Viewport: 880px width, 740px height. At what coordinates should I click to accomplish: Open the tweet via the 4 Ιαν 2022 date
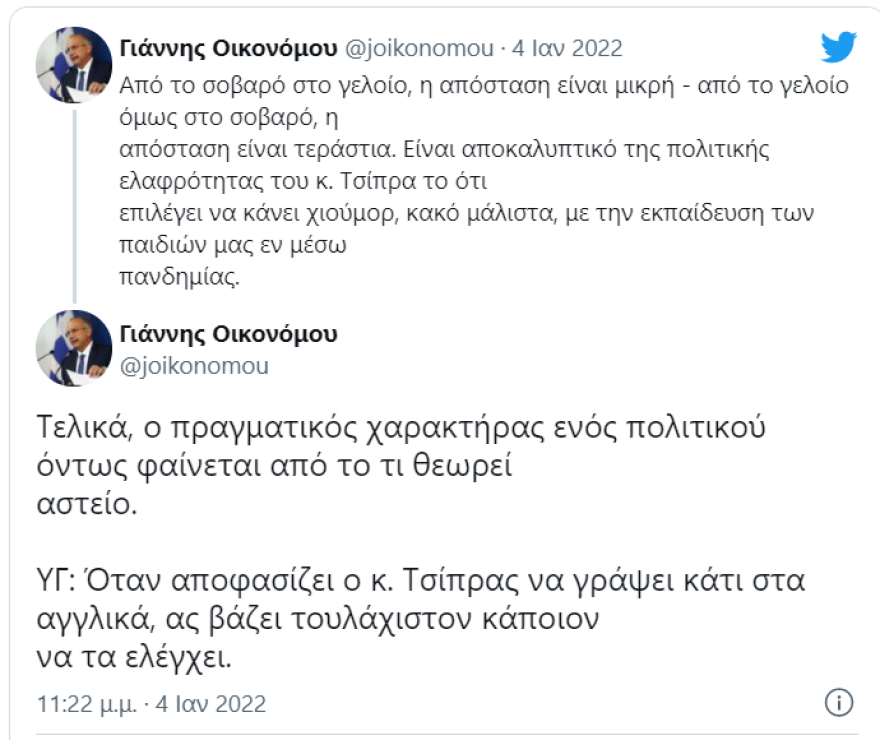(x=564, y=45)
